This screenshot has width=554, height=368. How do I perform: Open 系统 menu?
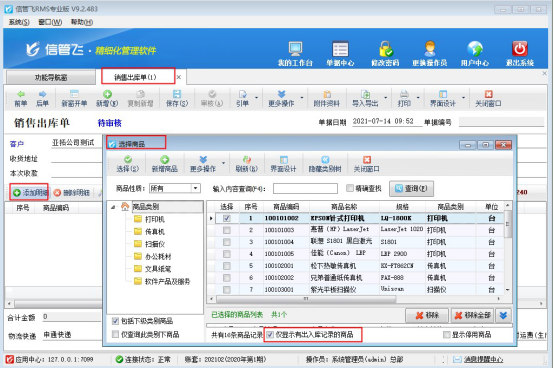pos(19,22)
